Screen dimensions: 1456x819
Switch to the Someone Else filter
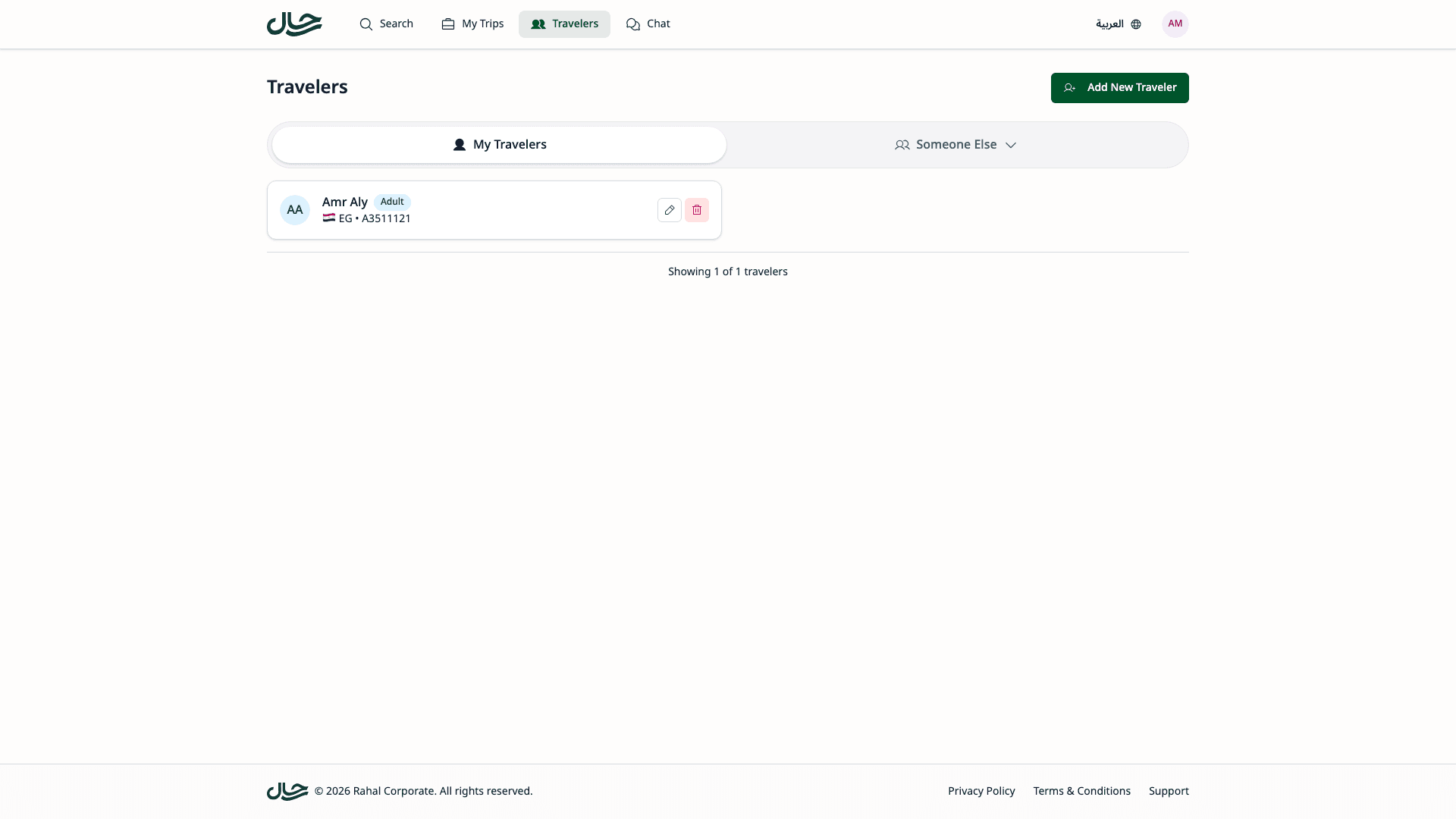point(955,144)
